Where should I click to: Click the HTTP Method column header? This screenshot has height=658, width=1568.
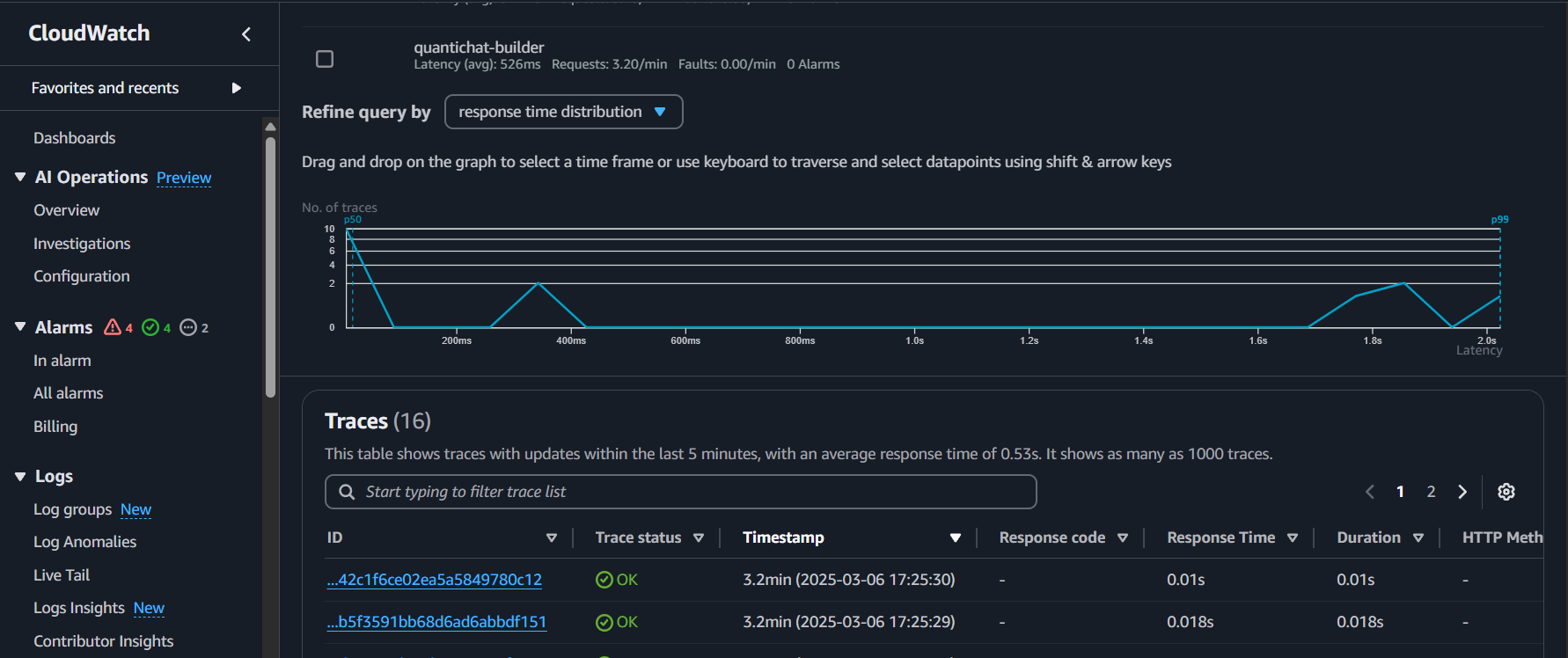click(x=1502, y=537)
